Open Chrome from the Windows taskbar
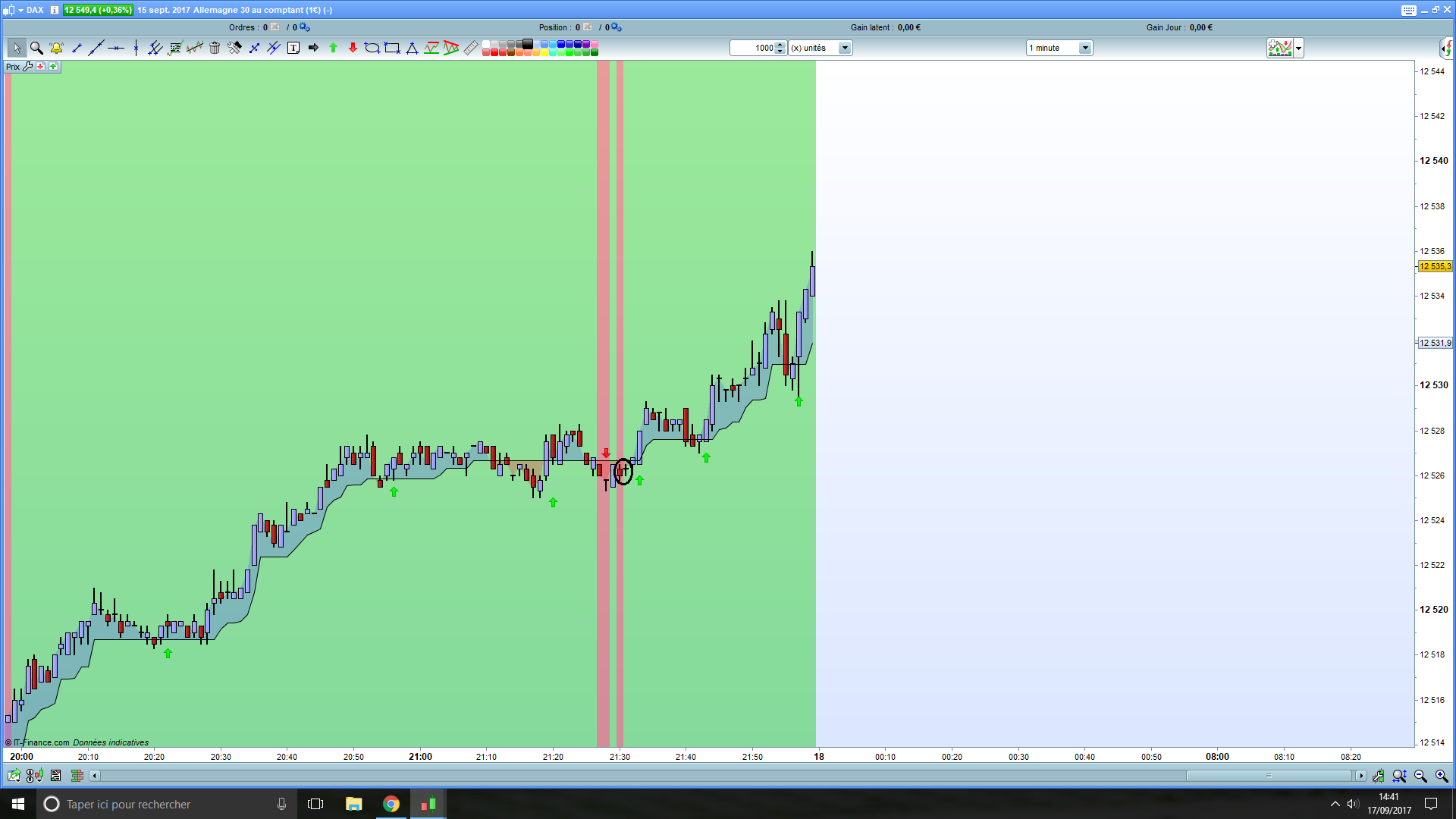 [x=391, y=804]
